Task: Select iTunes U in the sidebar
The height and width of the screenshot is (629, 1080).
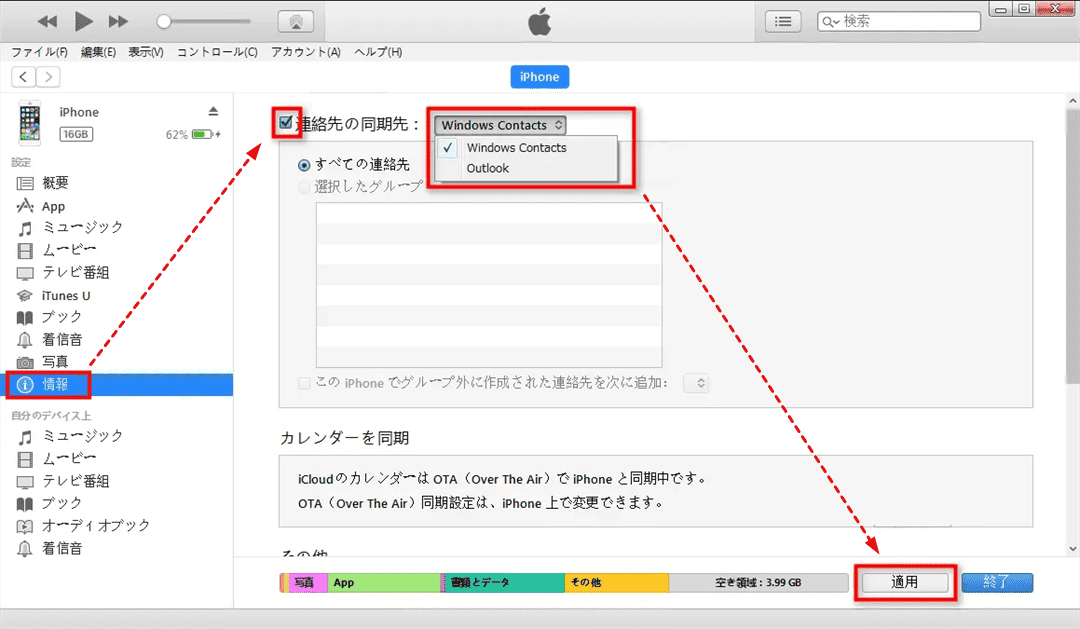Action: (65, 296)
